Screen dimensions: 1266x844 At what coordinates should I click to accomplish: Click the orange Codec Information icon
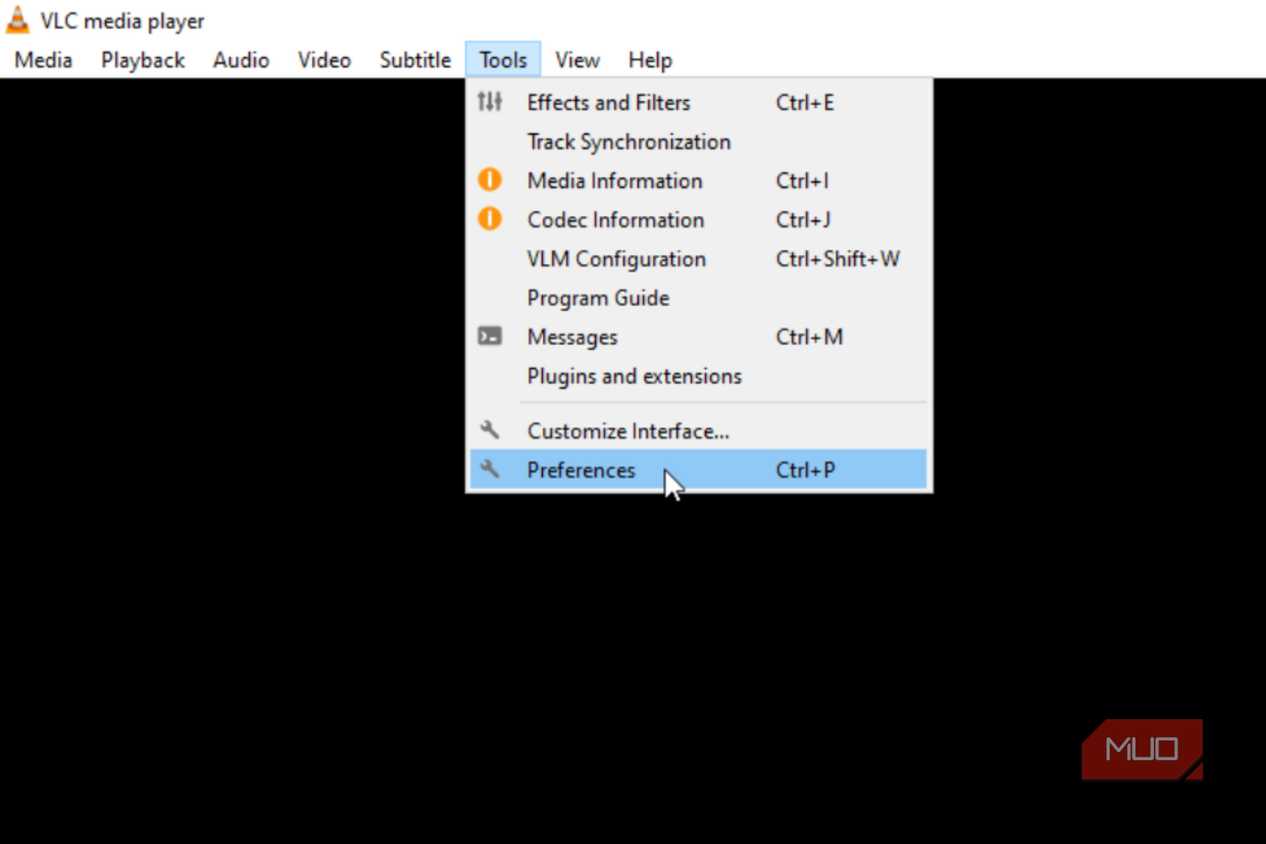click(x=489, y=219)
